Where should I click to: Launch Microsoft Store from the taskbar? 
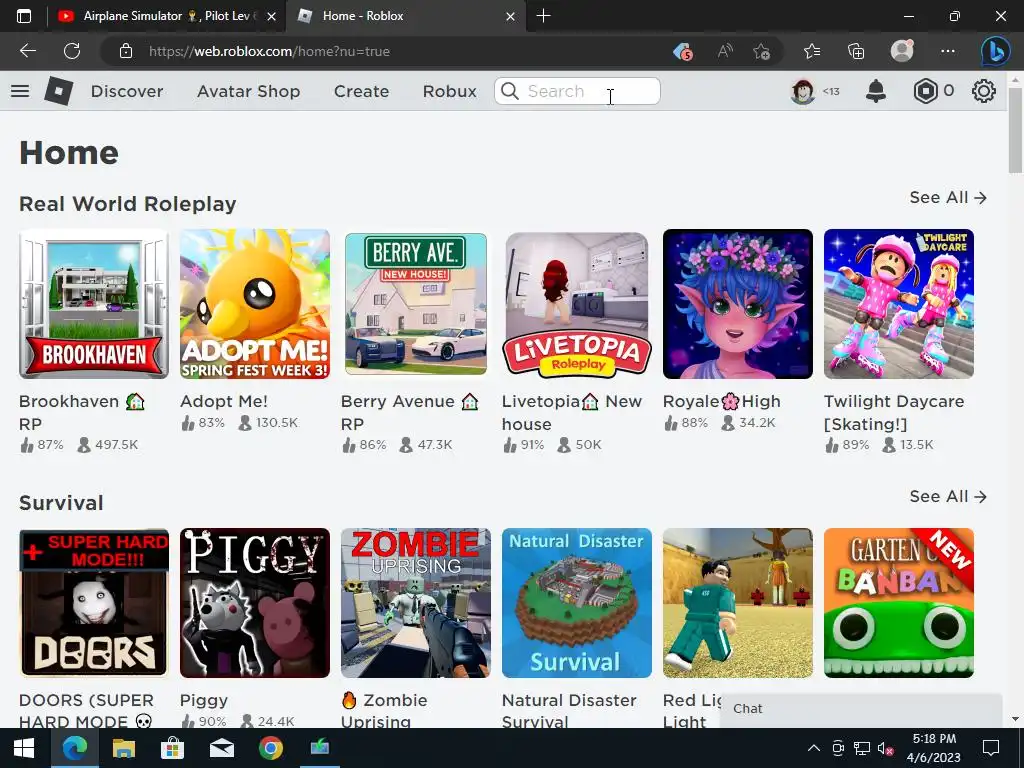pos(172,748)
